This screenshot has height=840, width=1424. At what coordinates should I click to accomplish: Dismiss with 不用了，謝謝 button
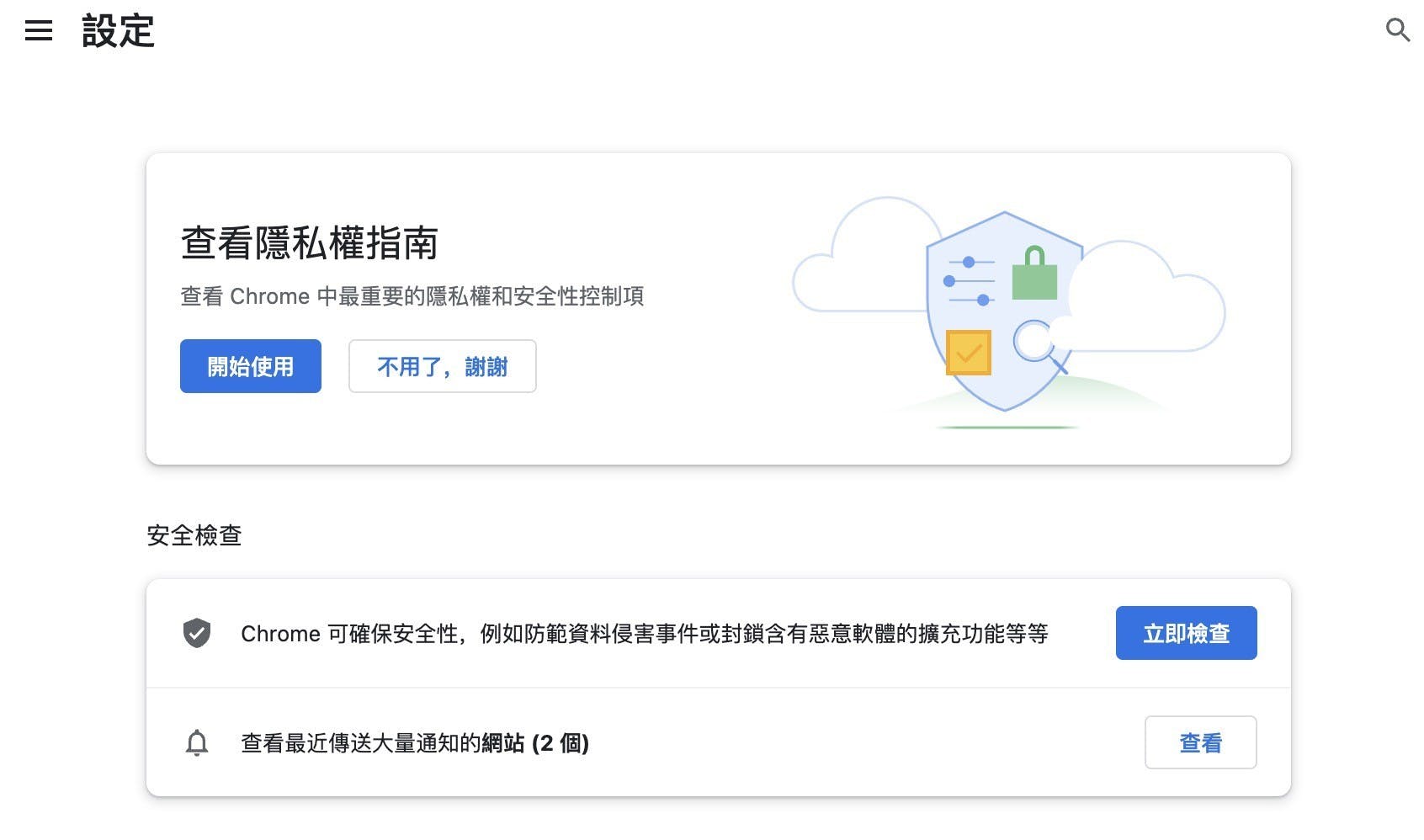point(443,366)
